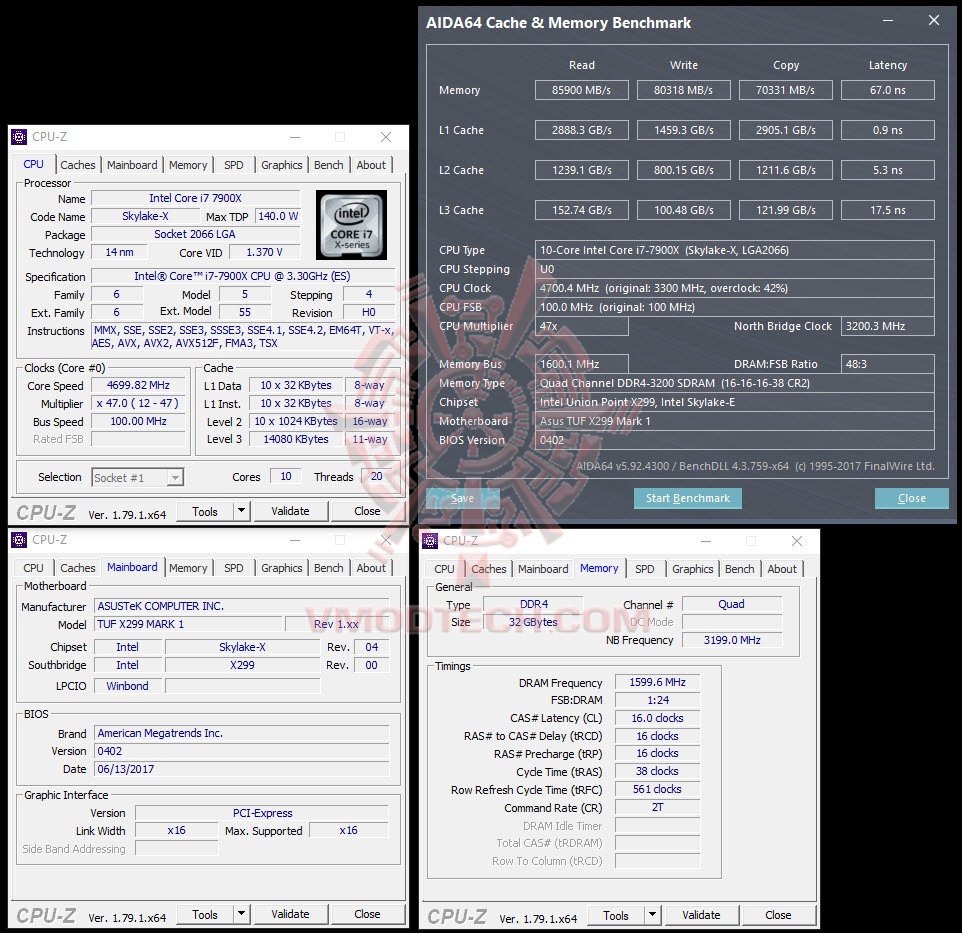Click Memory Type field Quad Channel DDR4-3200
Viewport: 962px width, 933px height.
(734, 383)
